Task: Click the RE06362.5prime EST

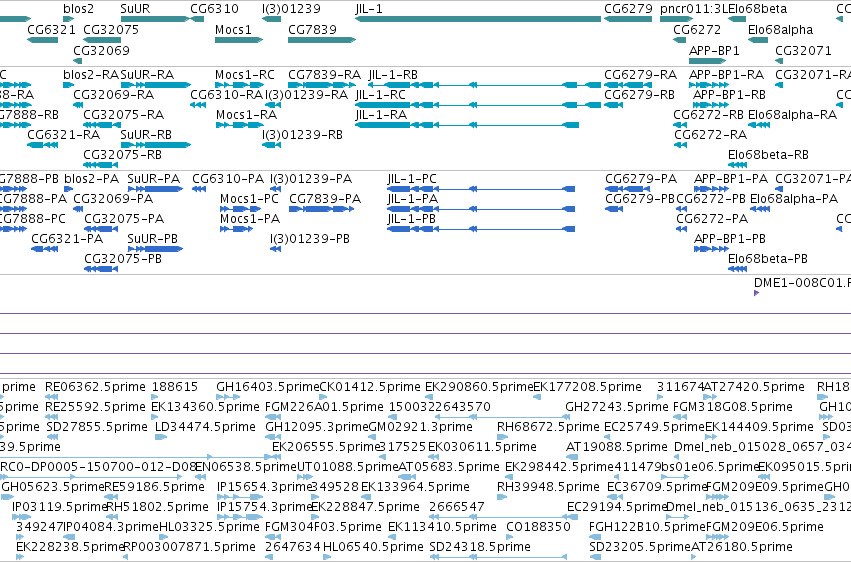Action: 52,397
